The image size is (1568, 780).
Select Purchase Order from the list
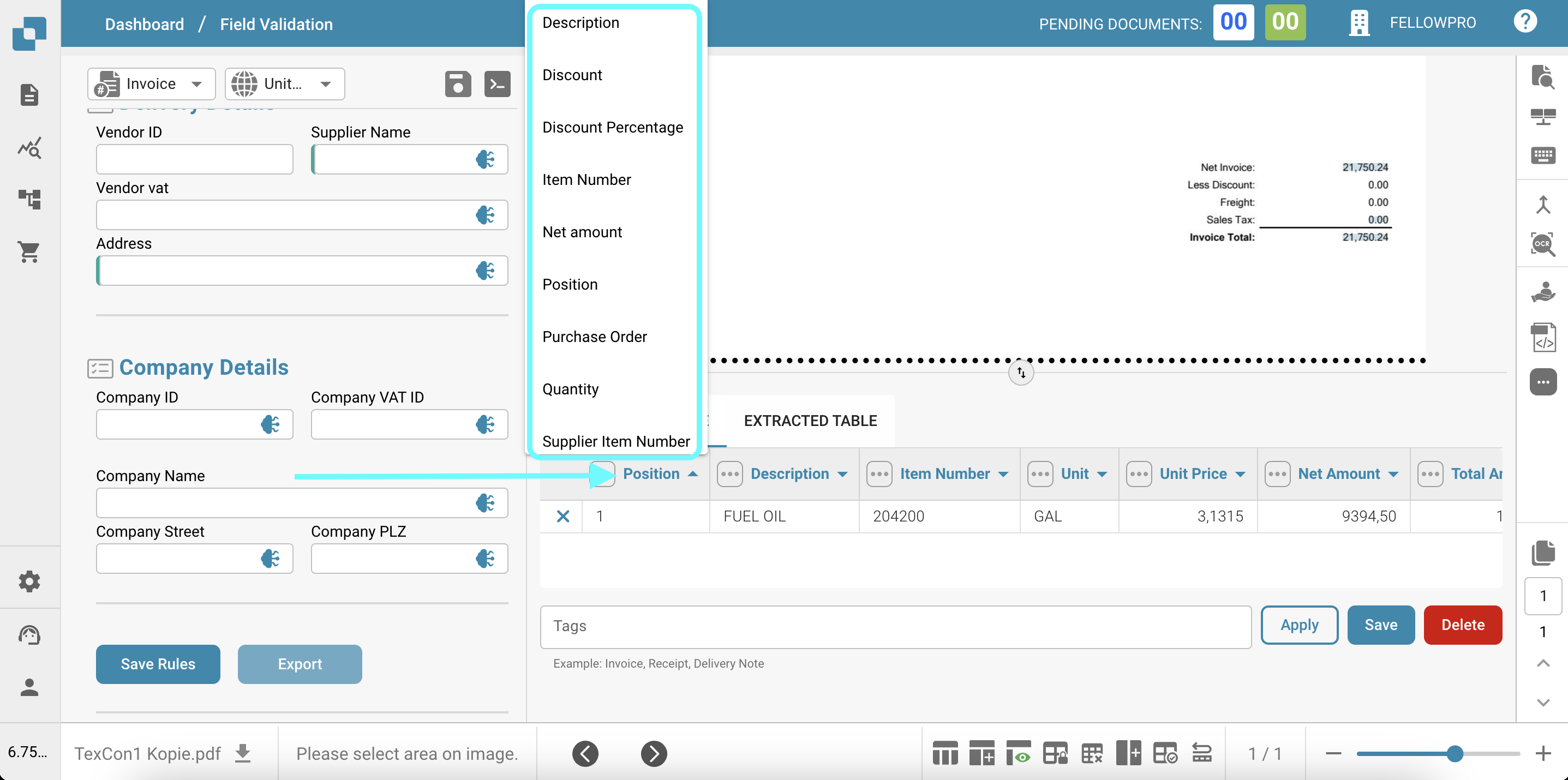pos(594,337)
